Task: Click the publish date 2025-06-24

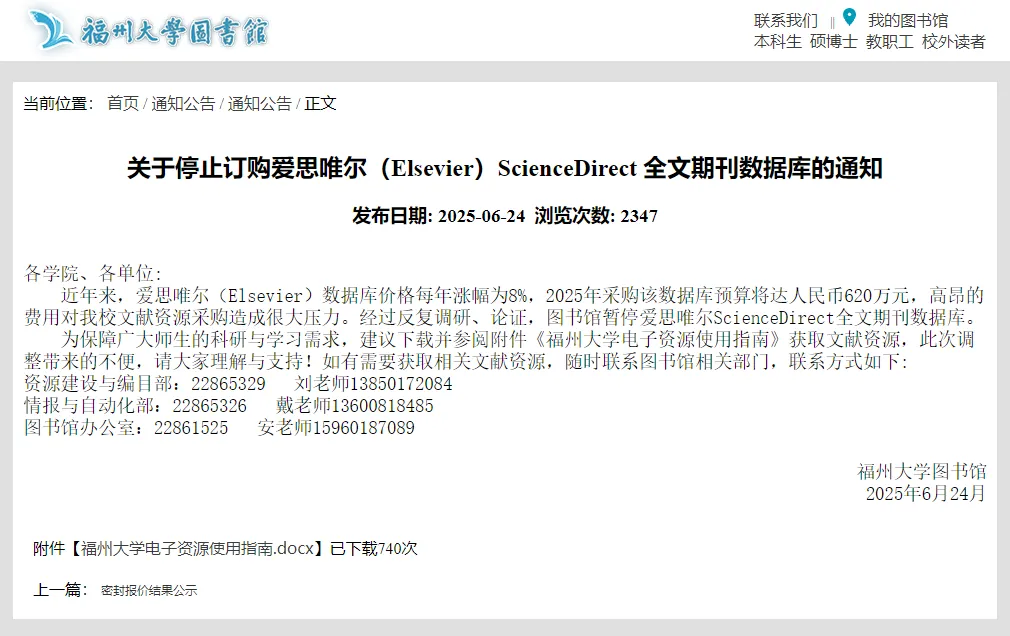Action: 481,216
